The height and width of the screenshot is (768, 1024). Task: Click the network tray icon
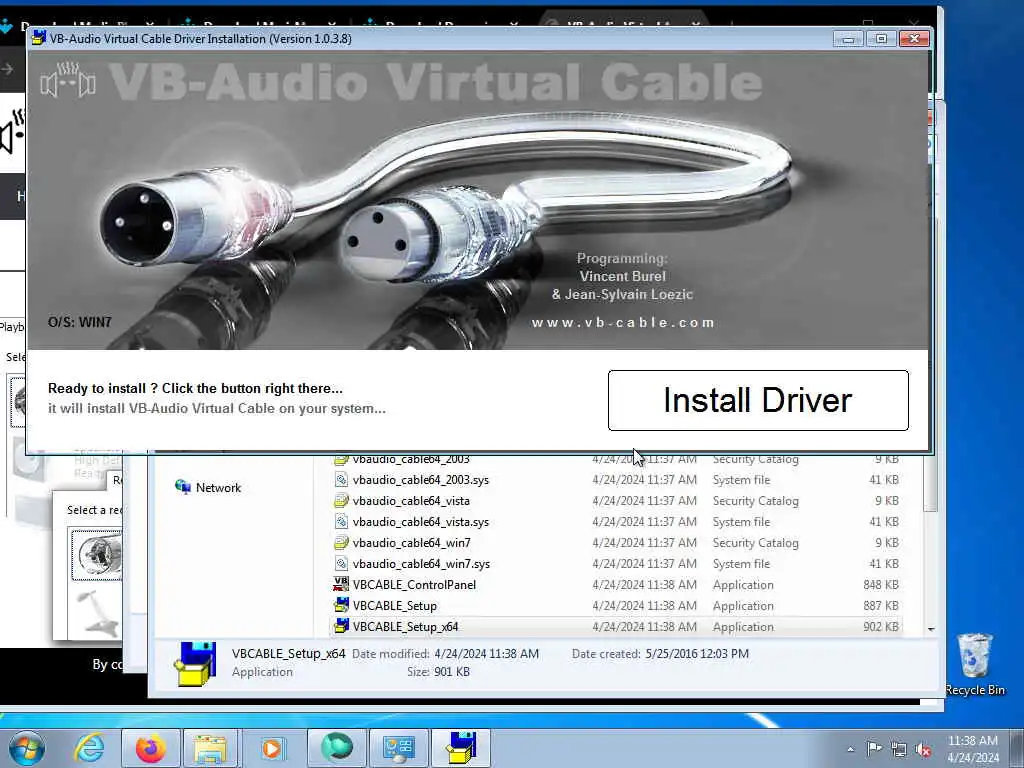pyautogui.click(x=899, y=749)
